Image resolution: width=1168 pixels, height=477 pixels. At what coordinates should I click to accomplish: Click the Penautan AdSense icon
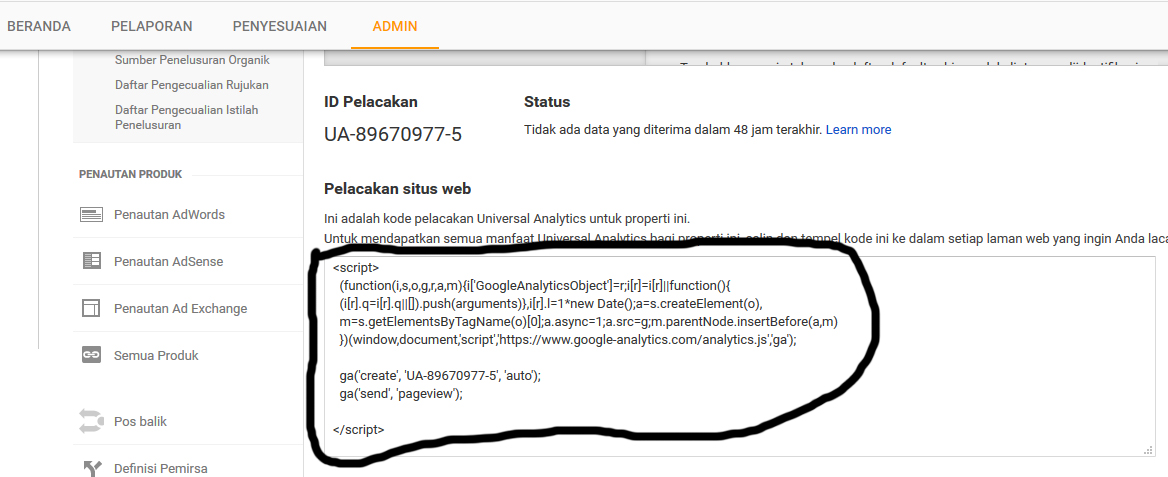(92, 262)
